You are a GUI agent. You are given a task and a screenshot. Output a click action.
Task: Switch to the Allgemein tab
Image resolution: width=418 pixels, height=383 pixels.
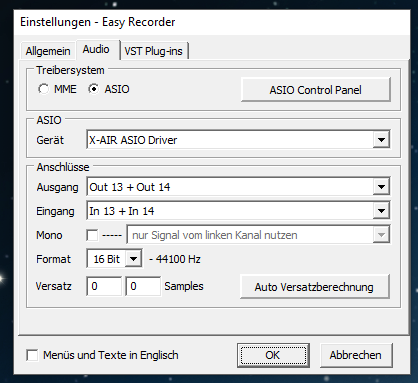(48, 51)
